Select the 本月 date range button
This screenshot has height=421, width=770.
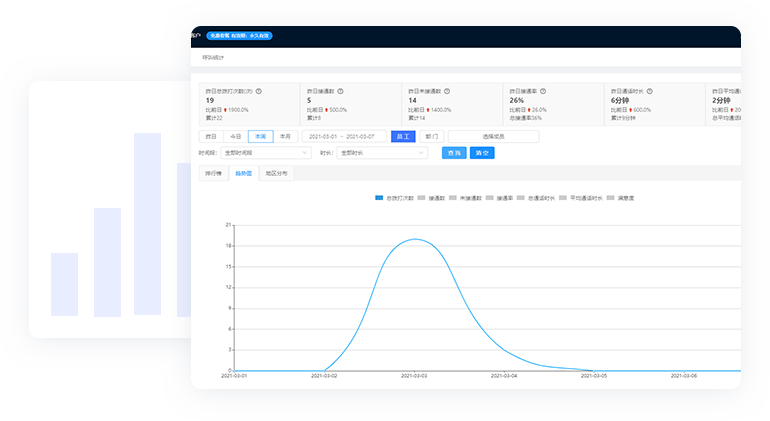coord(286,136)
